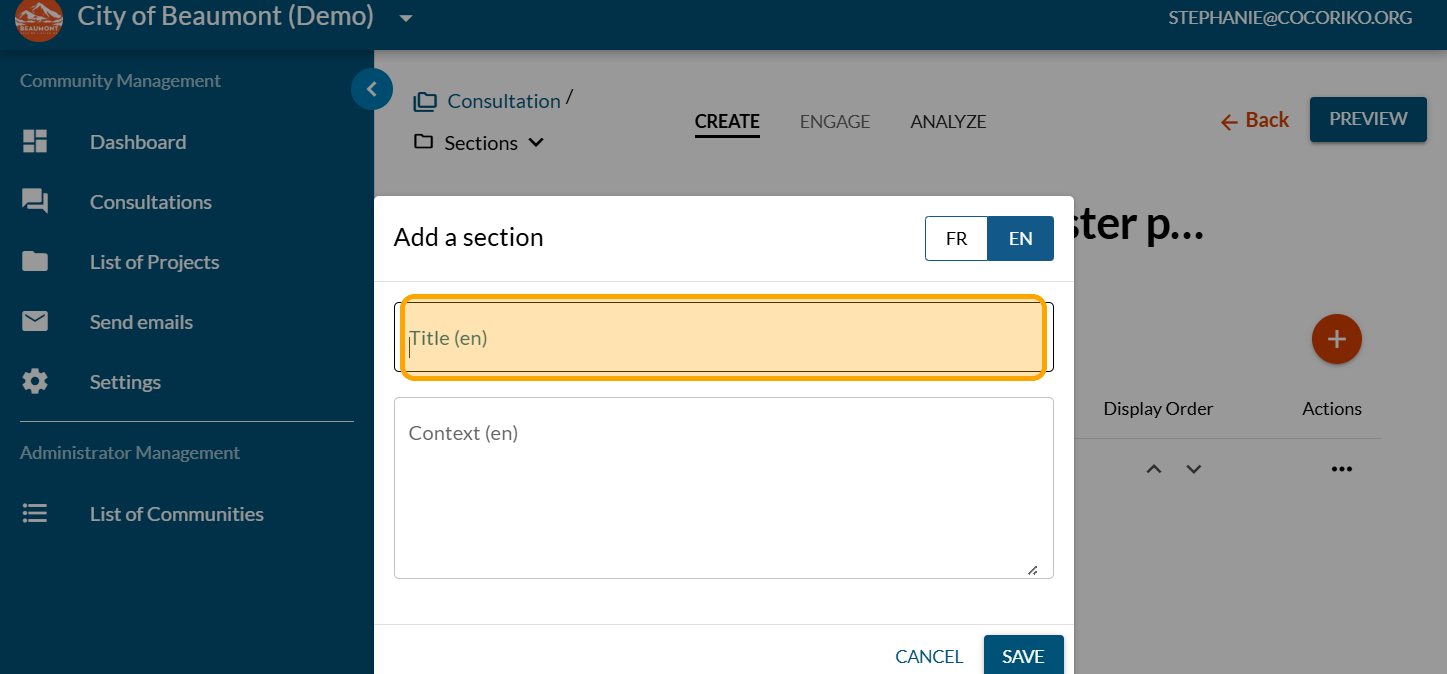
Task: Click the List of Projects folder icon
Action: pos(35,262)
